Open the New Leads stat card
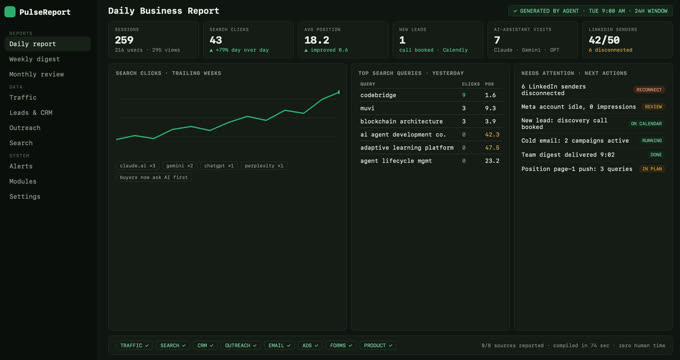 [x=438, y=40]
